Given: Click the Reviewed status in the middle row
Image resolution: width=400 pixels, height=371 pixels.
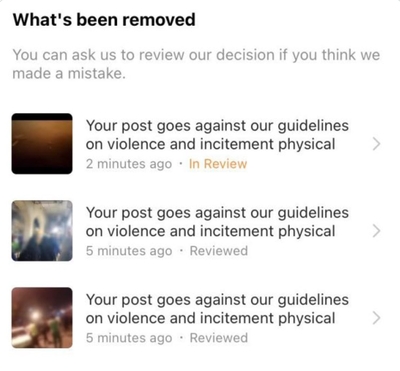Looking at the screenshot, I should point(219,251).
